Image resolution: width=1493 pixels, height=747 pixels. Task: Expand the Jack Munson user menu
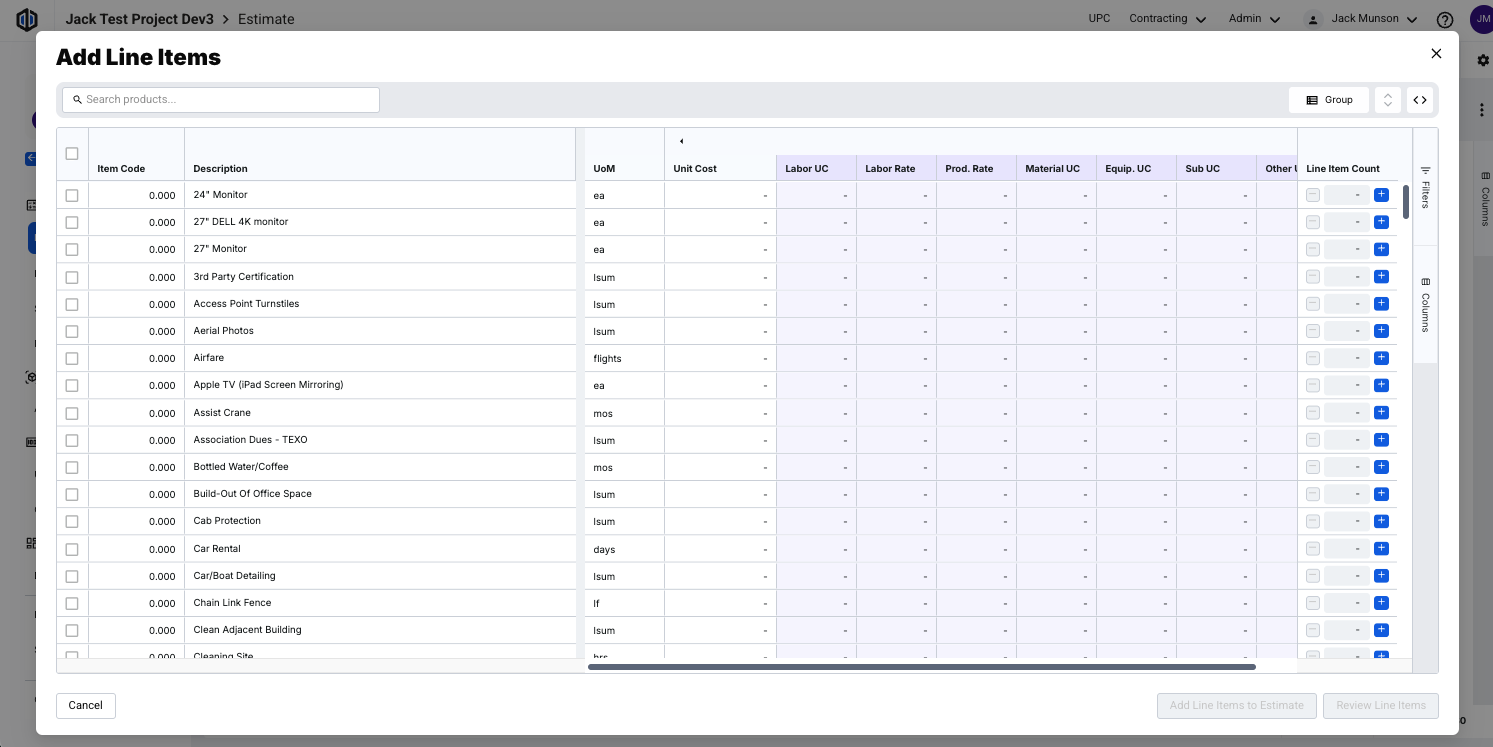pos(1362,19)
